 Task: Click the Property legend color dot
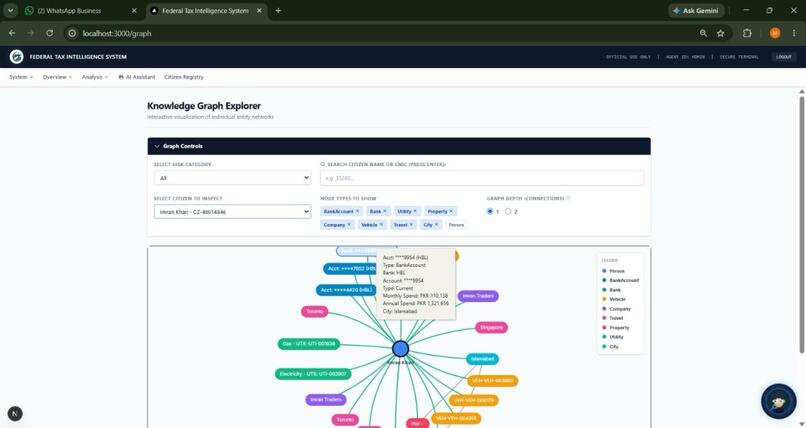604,328
